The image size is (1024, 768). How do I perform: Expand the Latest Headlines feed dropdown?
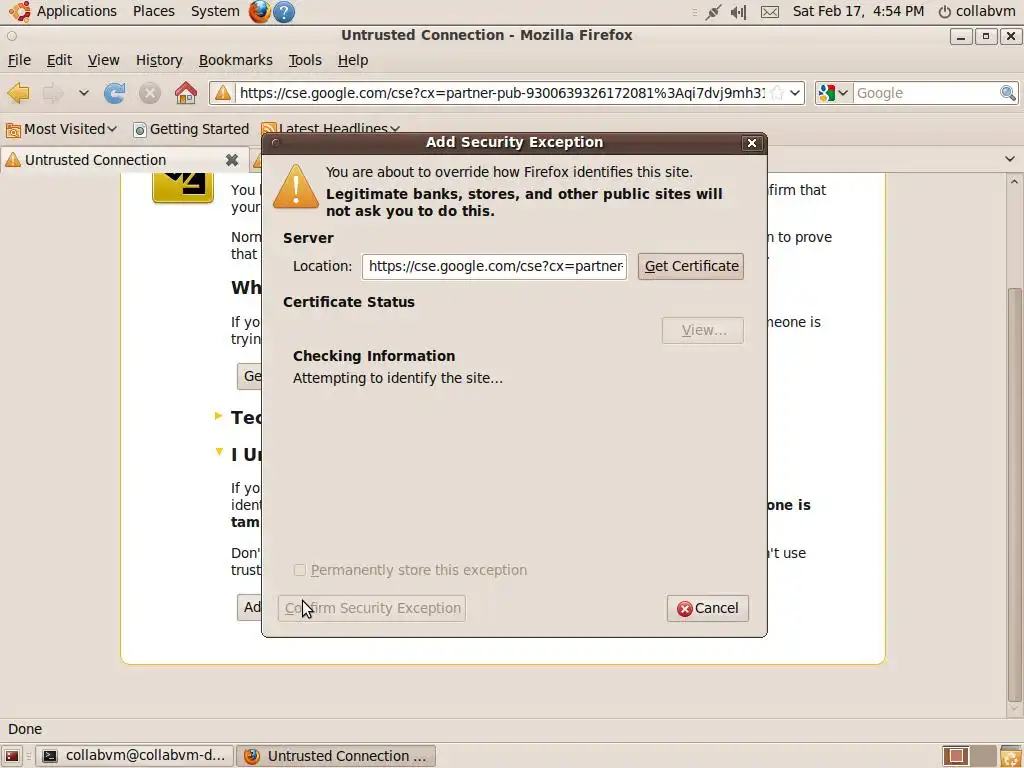tap(395, 129)
